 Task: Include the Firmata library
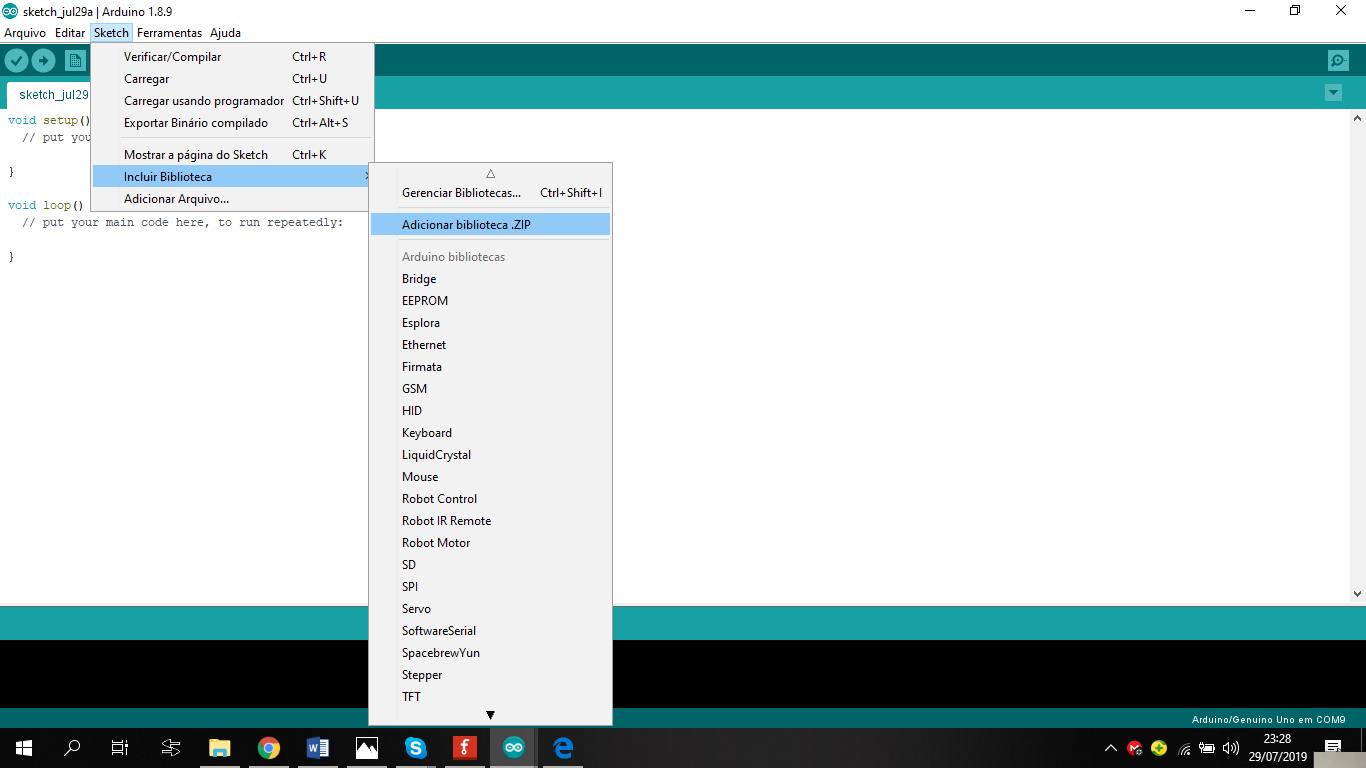point(490,367)
